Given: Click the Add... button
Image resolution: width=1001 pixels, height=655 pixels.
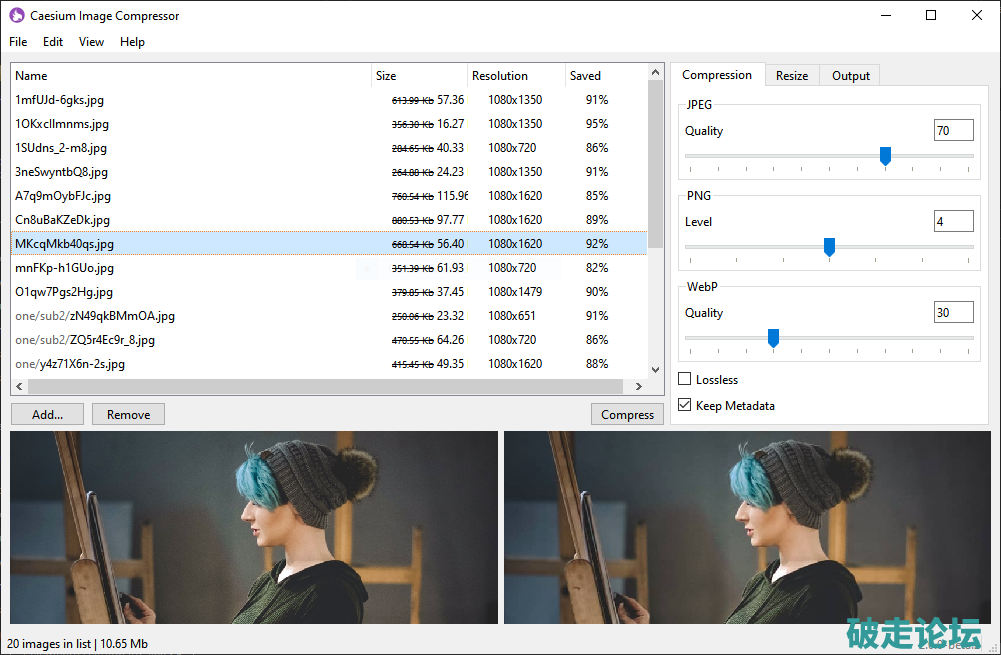Looking at the screenshot, I should click(x=47, y=415).
